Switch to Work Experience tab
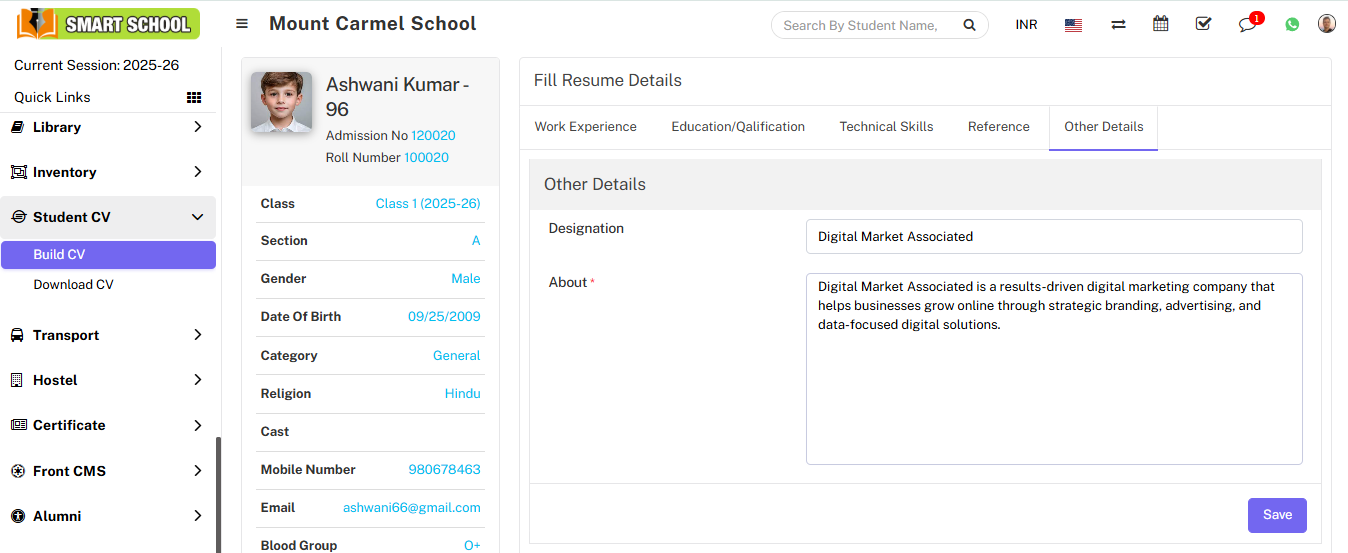The image size is (1348, 553). pyautogui.click(x=585, y=127)
